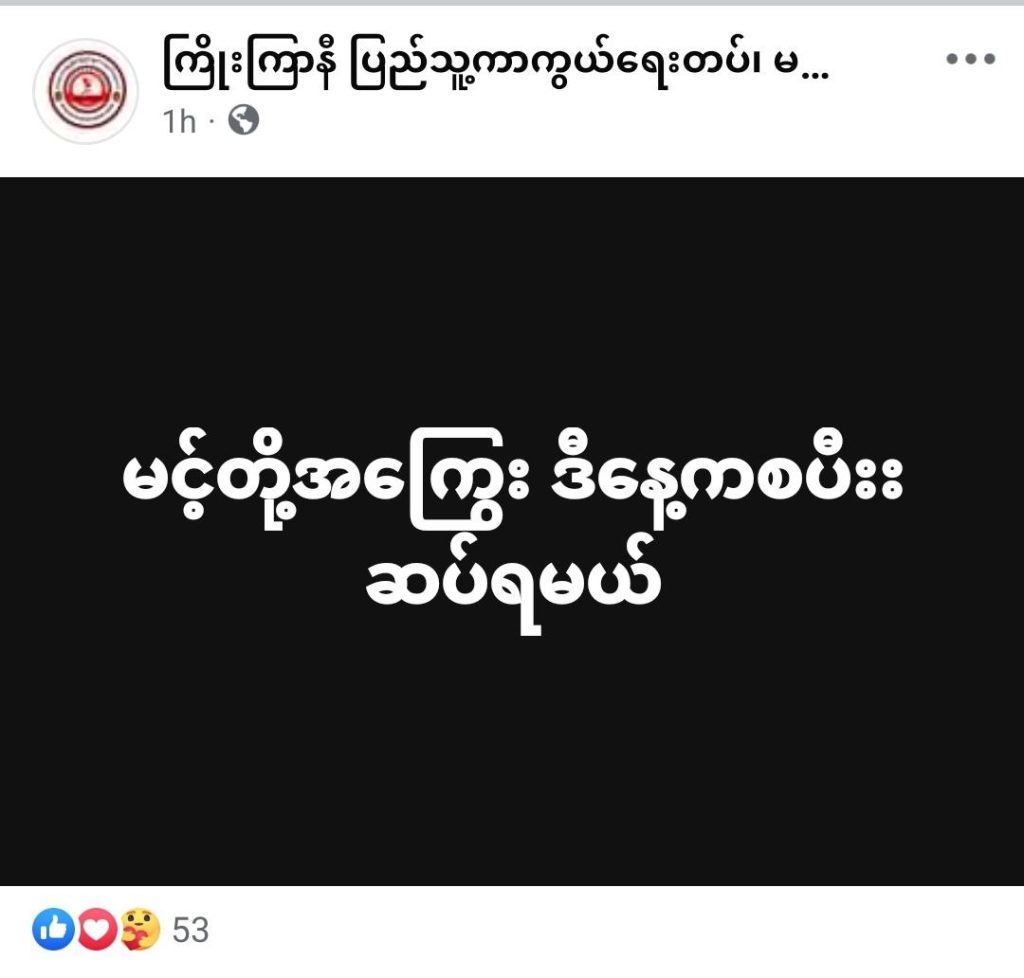Click the first line of white Burmese text

click(x=513, y=479)
